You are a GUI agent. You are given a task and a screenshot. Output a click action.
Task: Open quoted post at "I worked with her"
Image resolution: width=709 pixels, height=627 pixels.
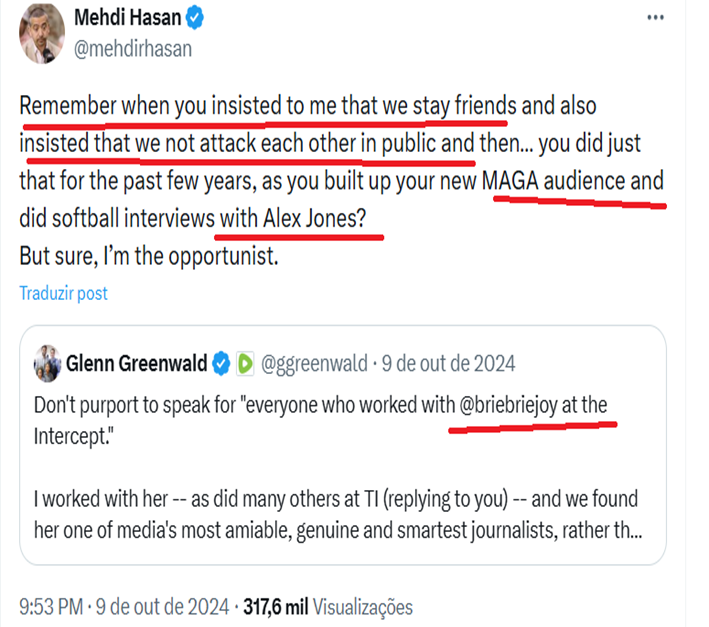pyautogui.click(x=336, y=498)
